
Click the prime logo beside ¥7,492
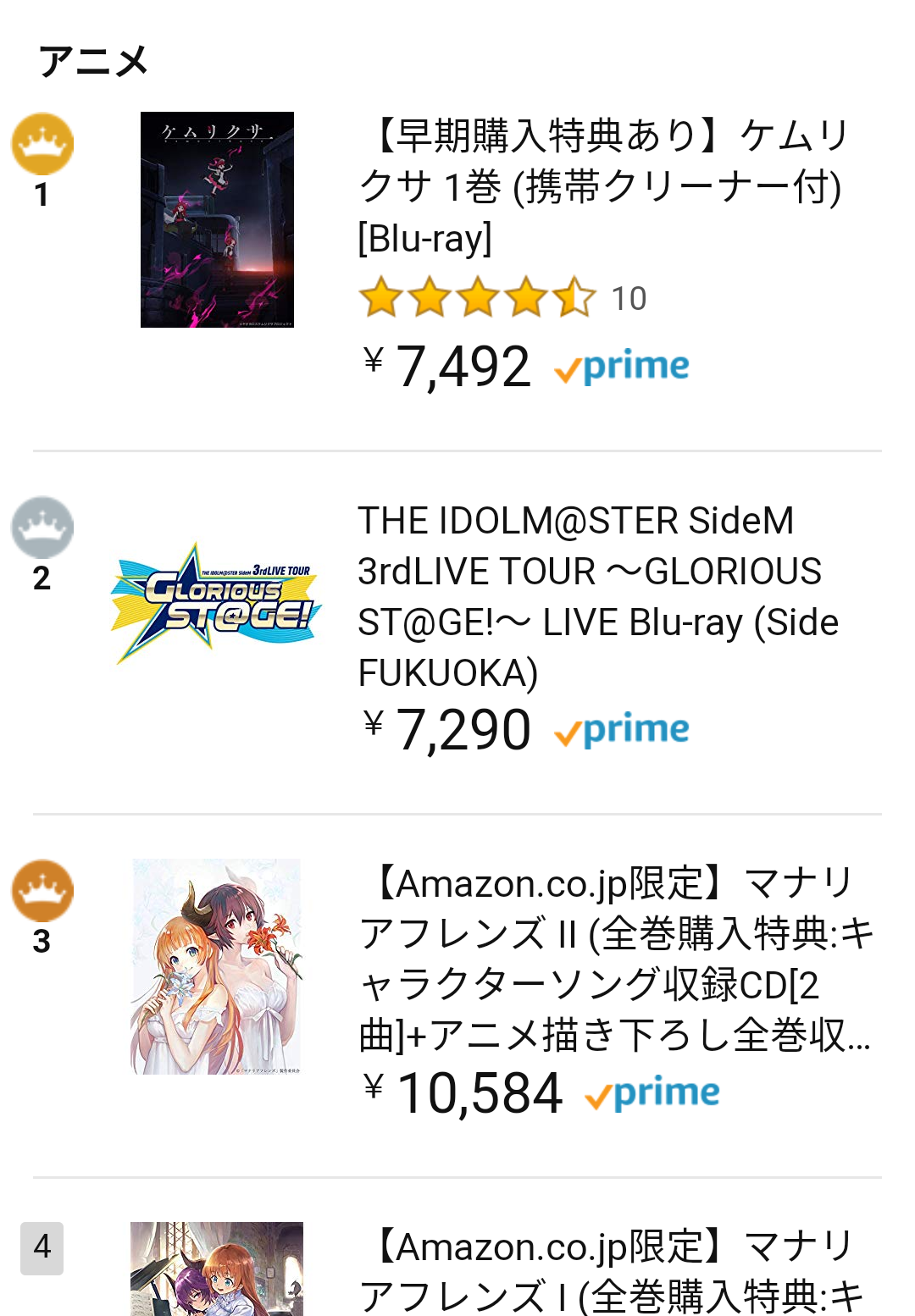click(x=622, y=368)
